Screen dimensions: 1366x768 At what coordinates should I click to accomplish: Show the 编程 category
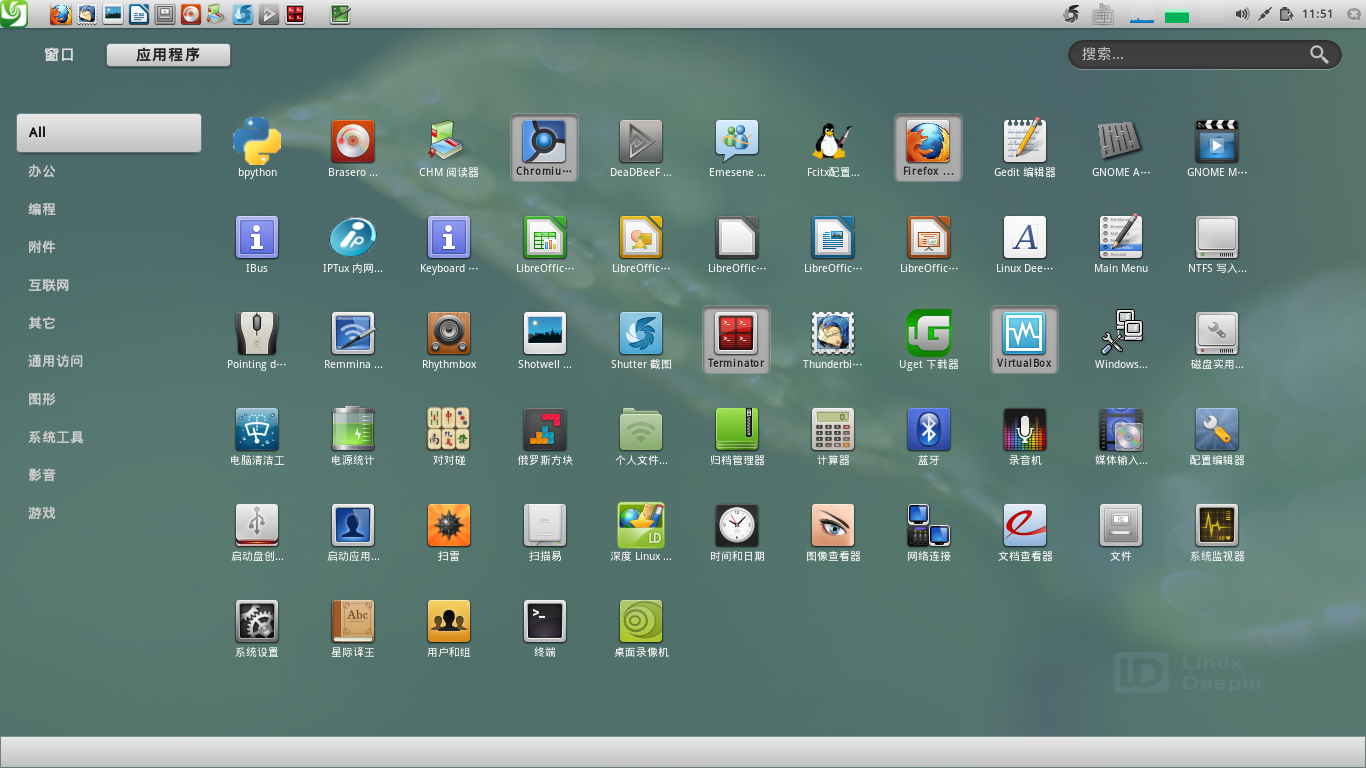[x=42, y=209]
